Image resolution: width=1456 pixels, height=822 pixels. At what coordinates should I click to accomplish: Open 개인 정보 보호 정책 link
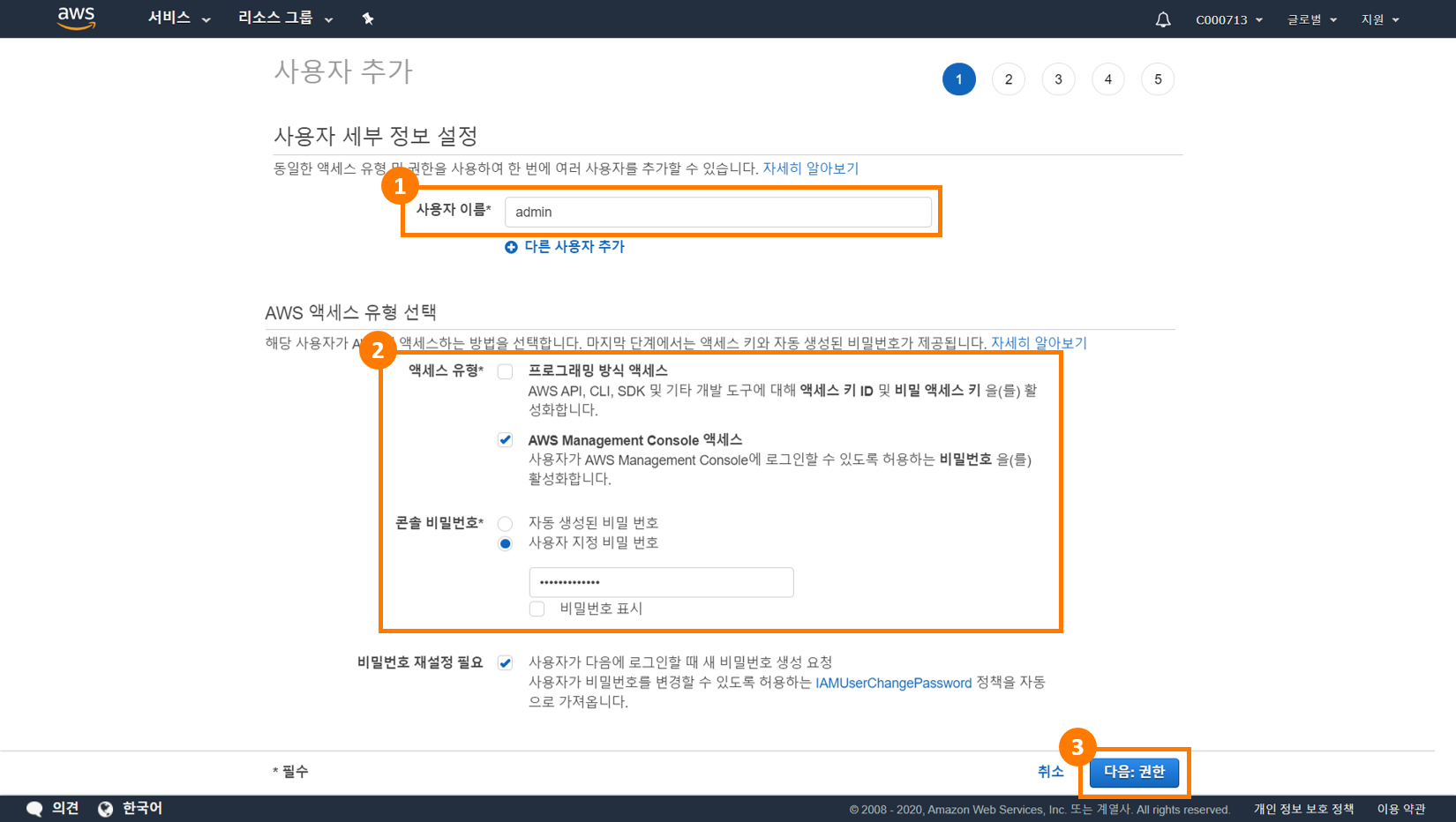tap(1303, 809)
